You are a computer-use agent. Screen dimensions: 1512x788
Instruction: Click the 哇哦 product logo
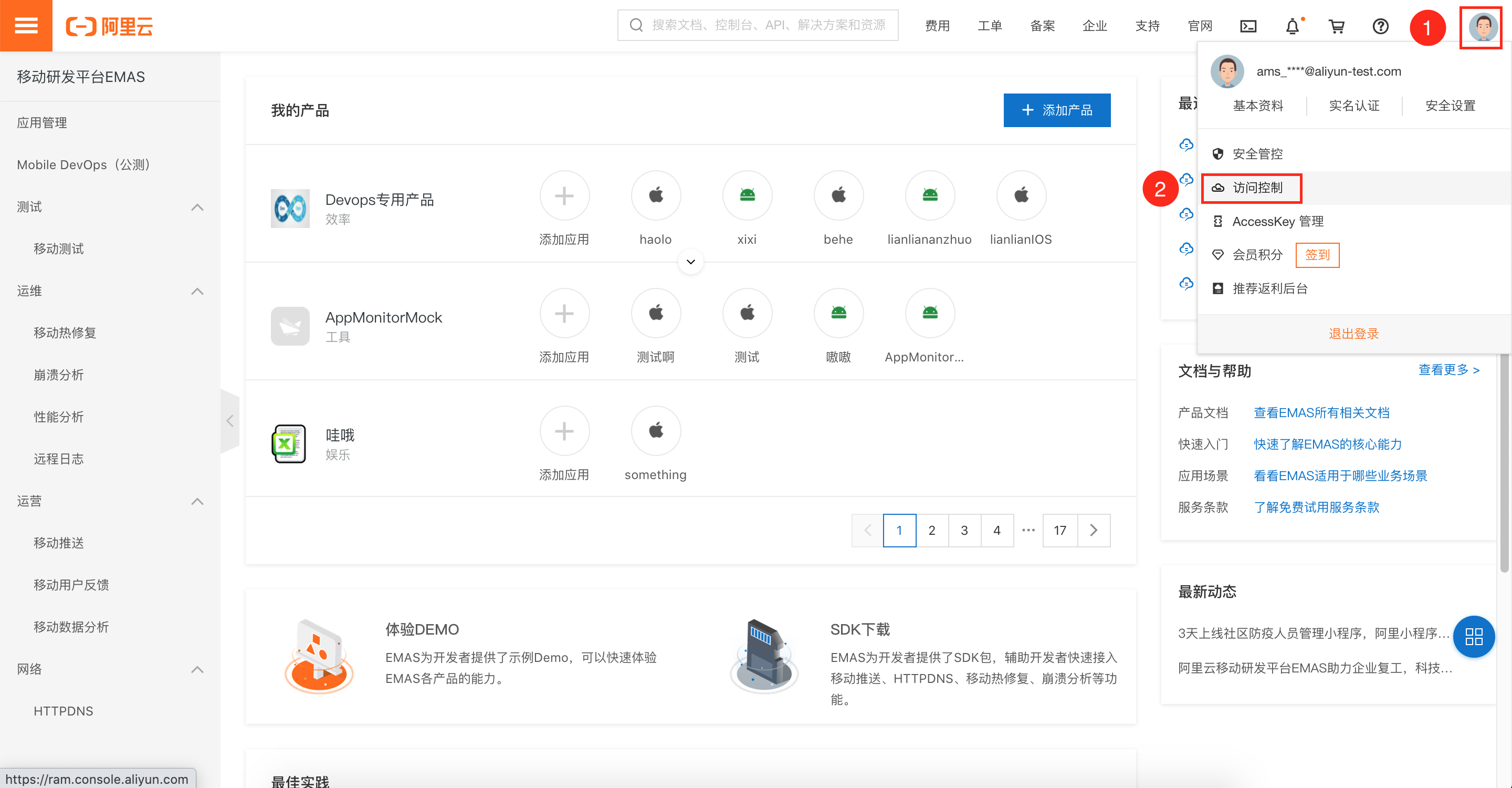click(x=290, y=443)
